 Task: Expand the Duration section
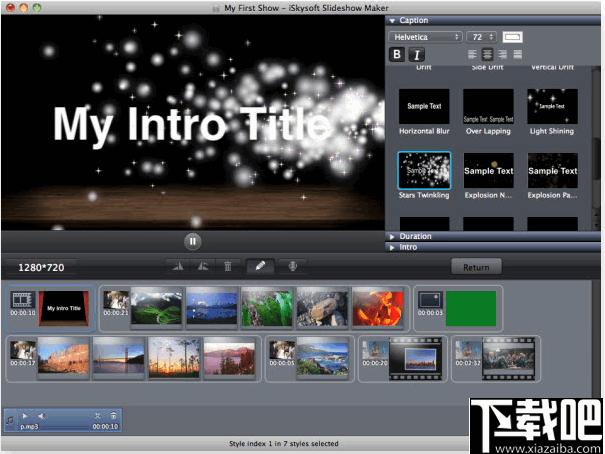(x=392, y=236)
